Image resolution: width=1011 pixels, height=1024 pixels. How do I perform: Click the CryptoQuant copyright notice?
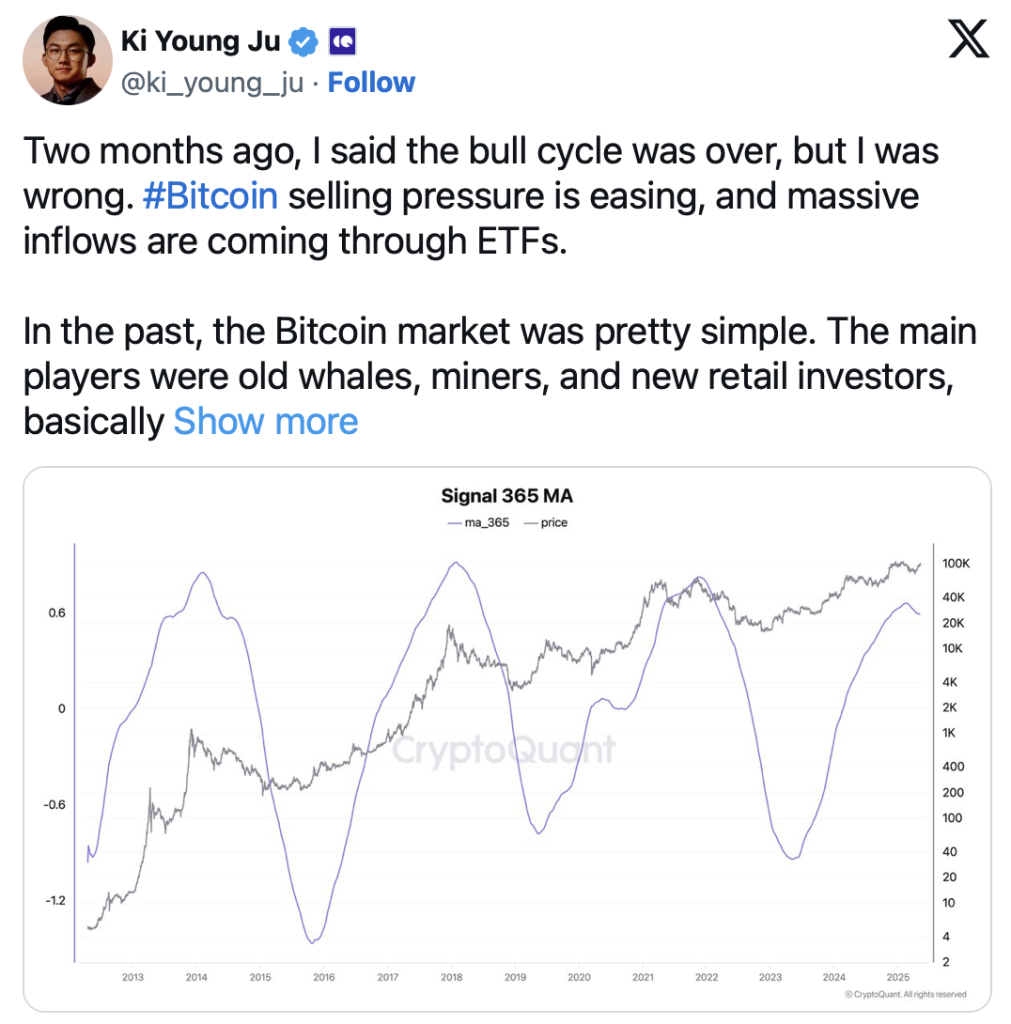[905, 994]
